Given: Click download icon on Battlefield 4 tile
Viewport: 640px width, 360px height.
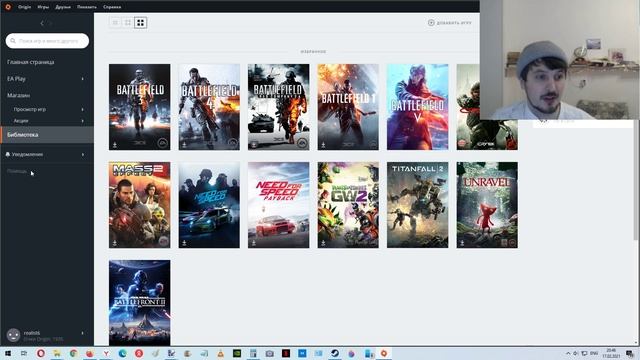Looking at the screenshot, I should tap(184, 145).
